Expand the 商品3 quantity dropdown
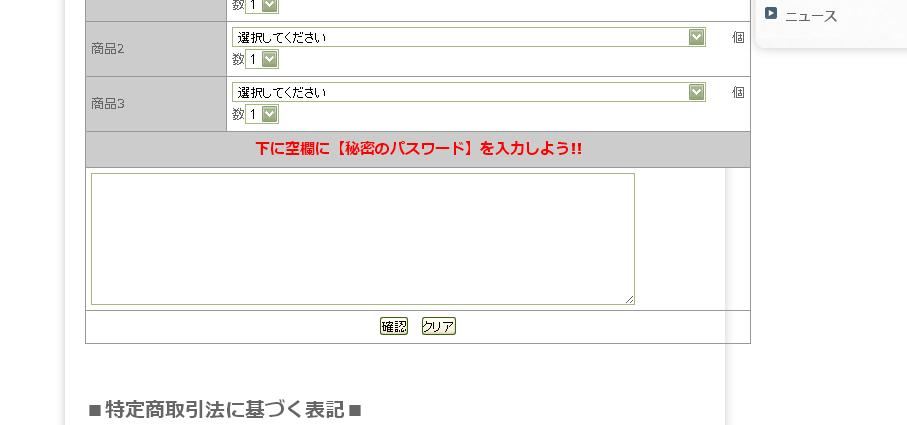This screenshot has height=425, width=907. click(262, 114)
